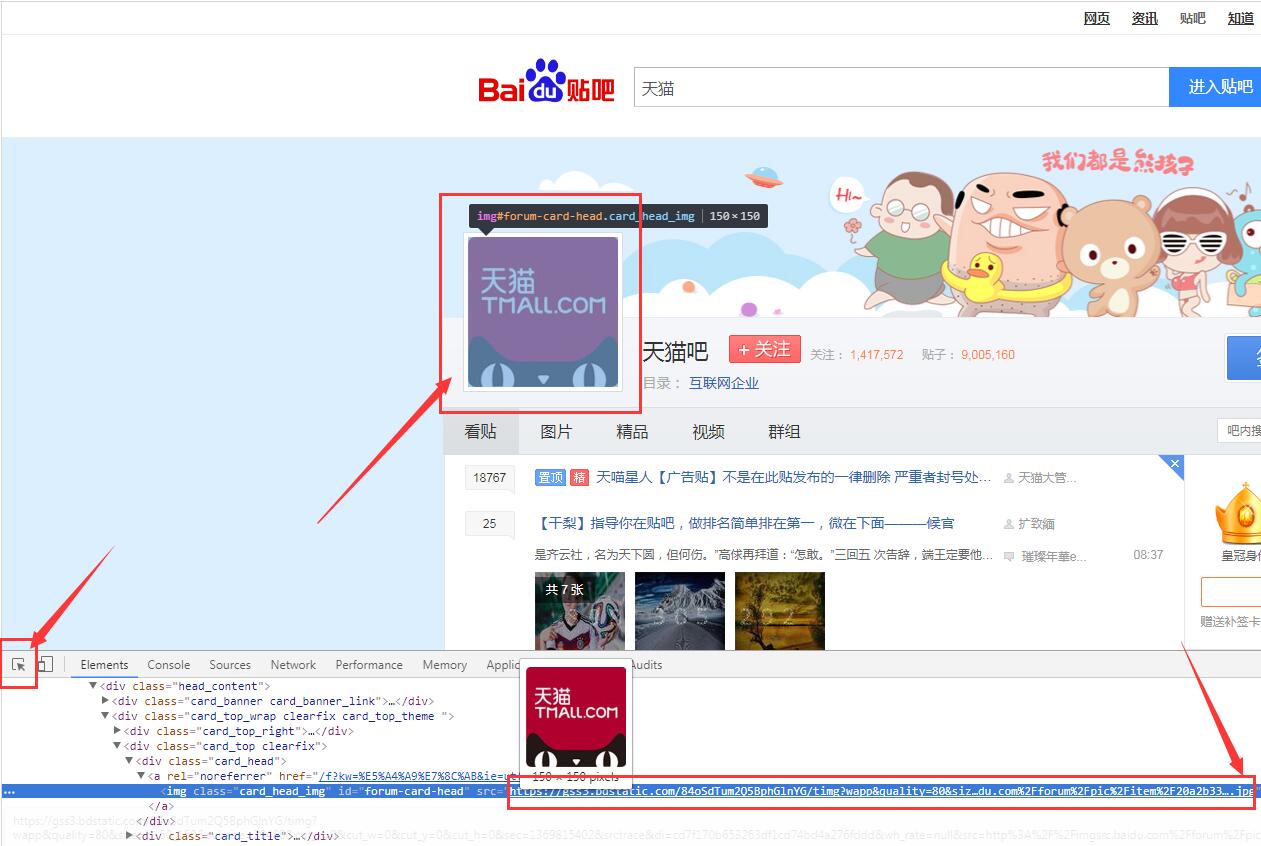Click the author name 天猫大管
This screenshot has height=846, width=1261.
[x=1047, y=478]
